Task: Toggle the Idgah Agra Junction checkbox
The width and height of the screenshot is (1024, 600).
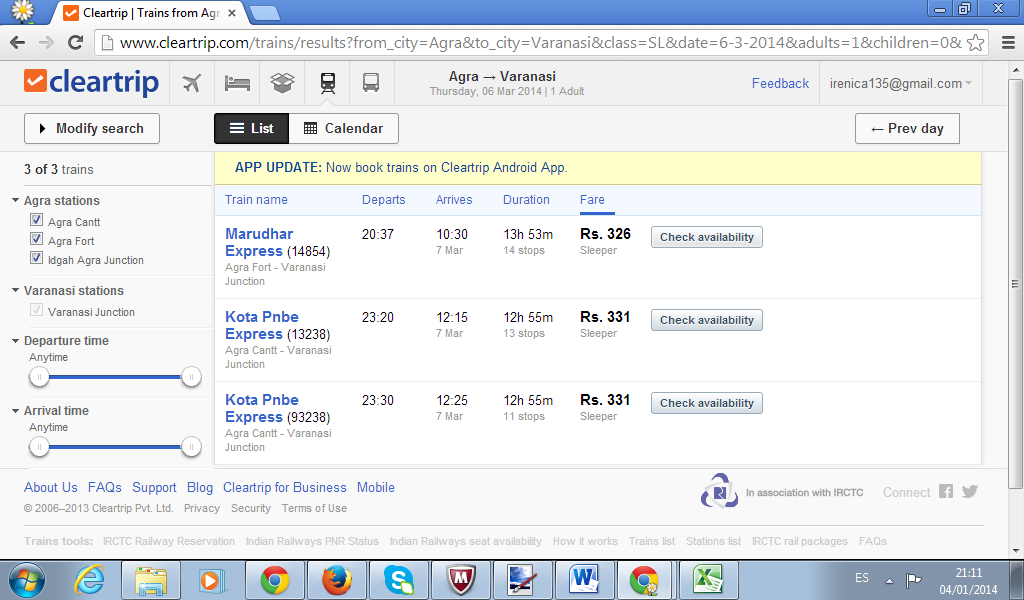Action: (x=37, y=258)
